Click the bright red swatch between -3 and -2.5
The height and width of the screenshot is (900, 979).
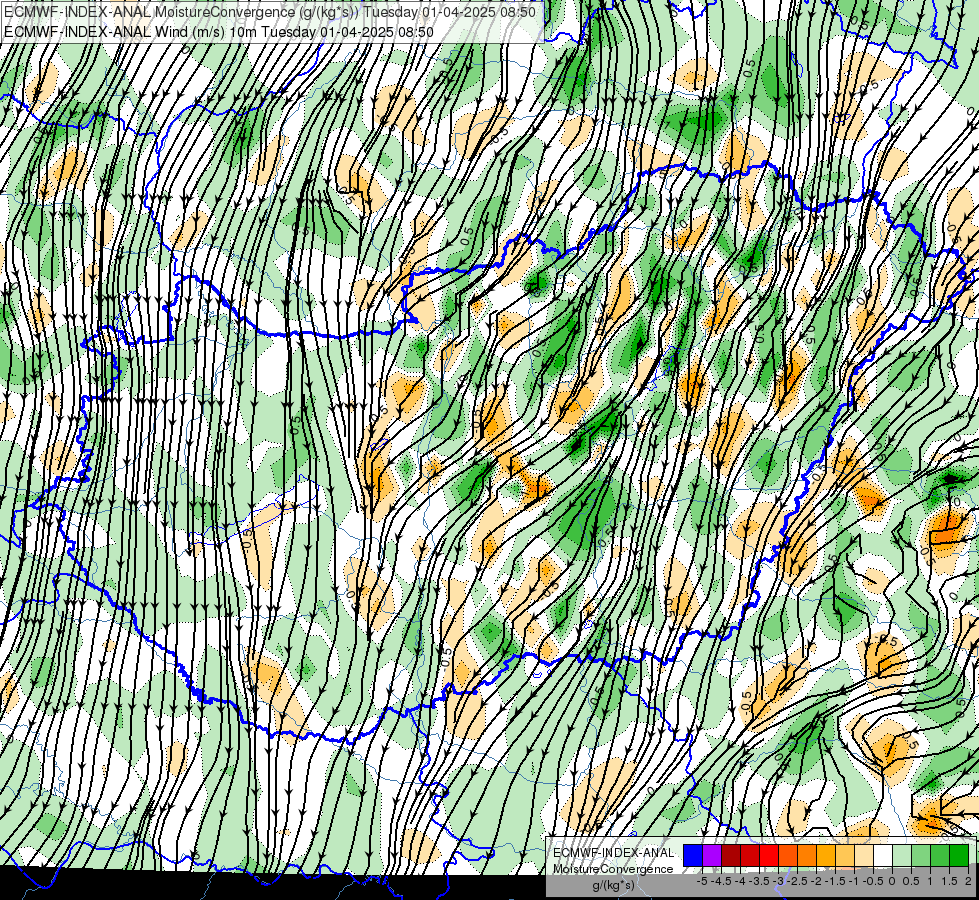(769, 856)
